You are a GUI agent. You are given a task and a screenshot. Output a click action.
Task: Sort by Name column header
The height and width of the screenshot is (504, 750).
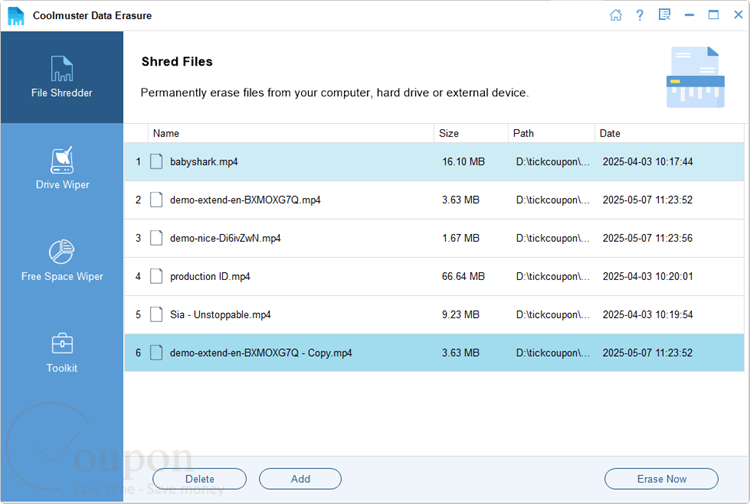coord(291,133)
